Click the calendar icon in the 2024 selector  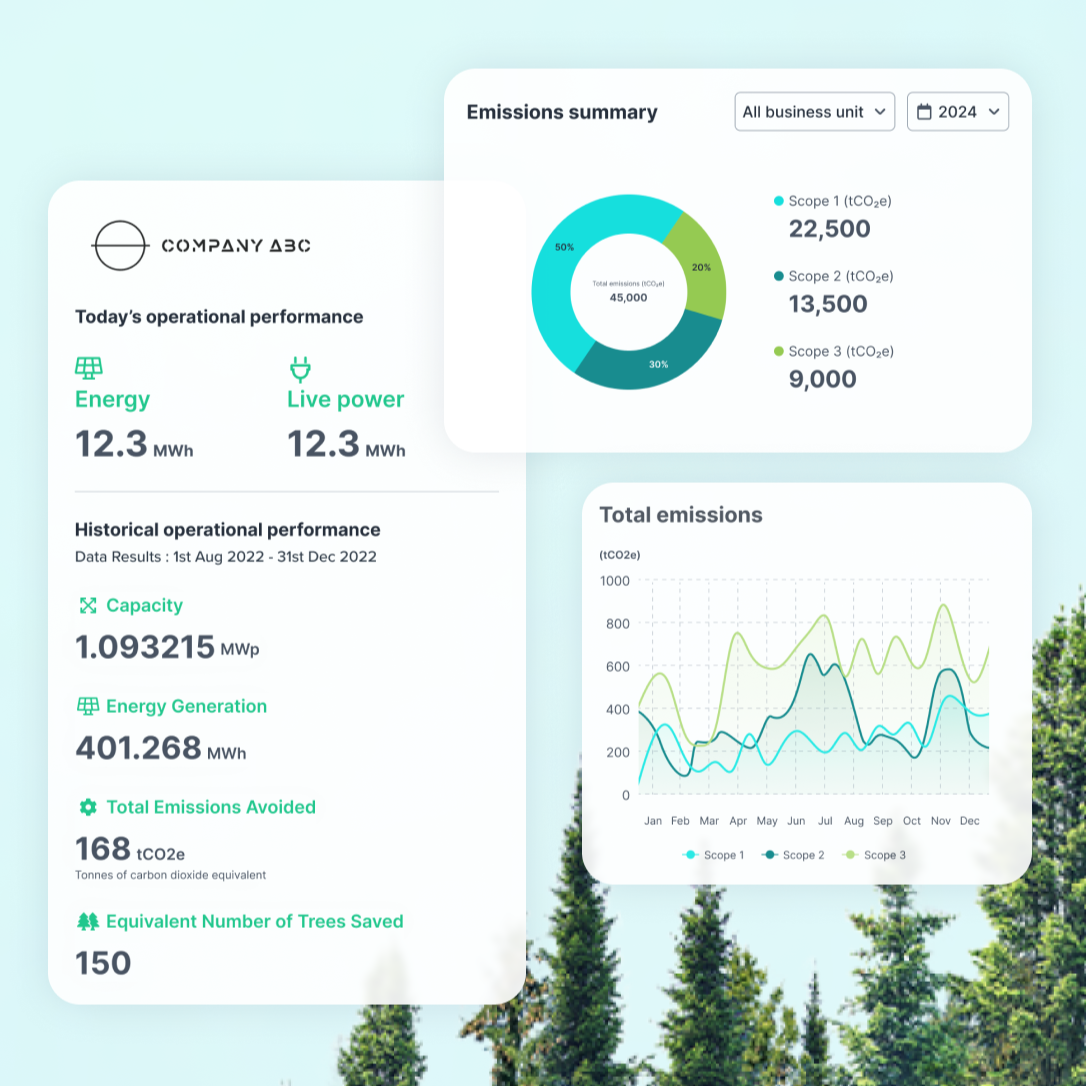tap(924, 112)
